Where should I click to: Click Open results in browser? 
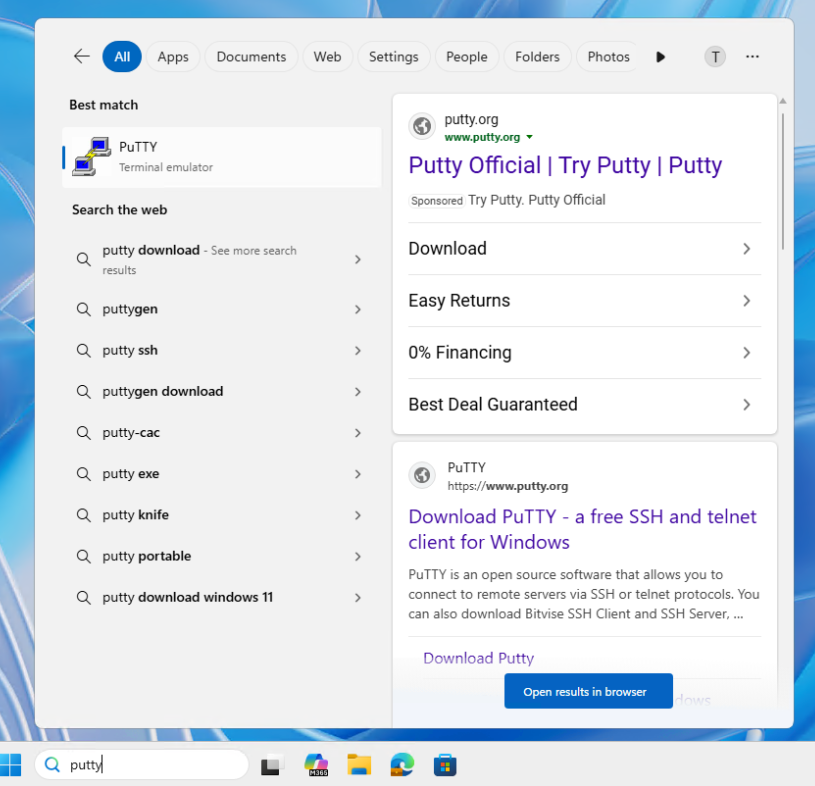point(588,690)
